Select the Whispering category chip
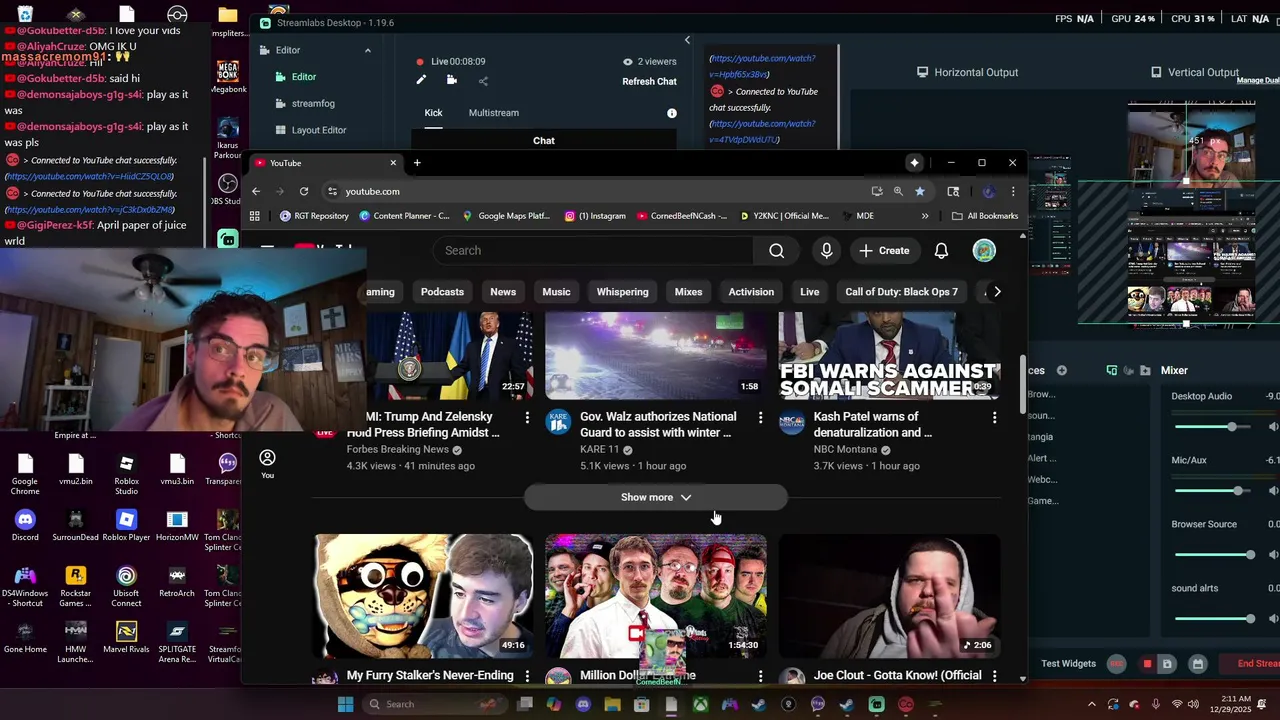 (622, 292)
